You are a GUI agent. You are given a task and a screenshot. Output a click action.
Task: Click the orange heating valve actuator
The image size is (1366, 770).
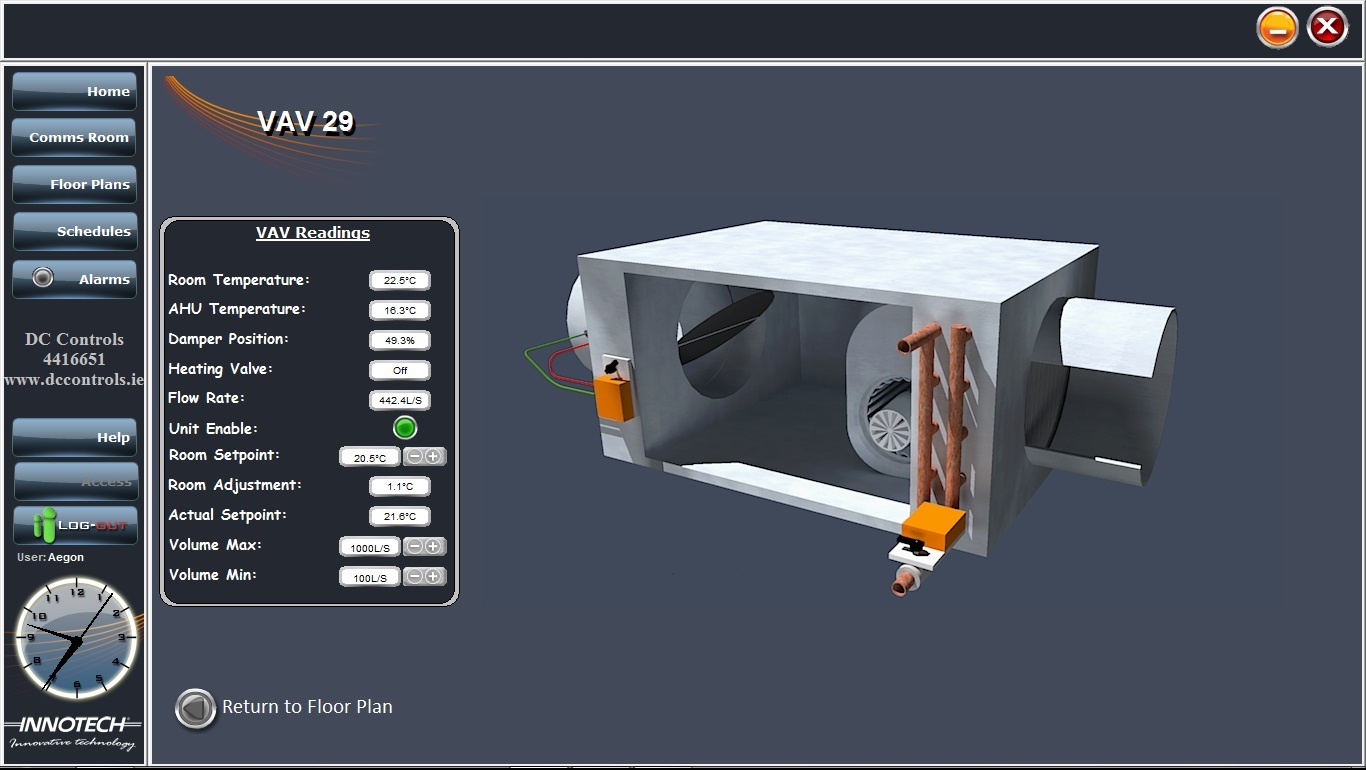tap(932, 525)
